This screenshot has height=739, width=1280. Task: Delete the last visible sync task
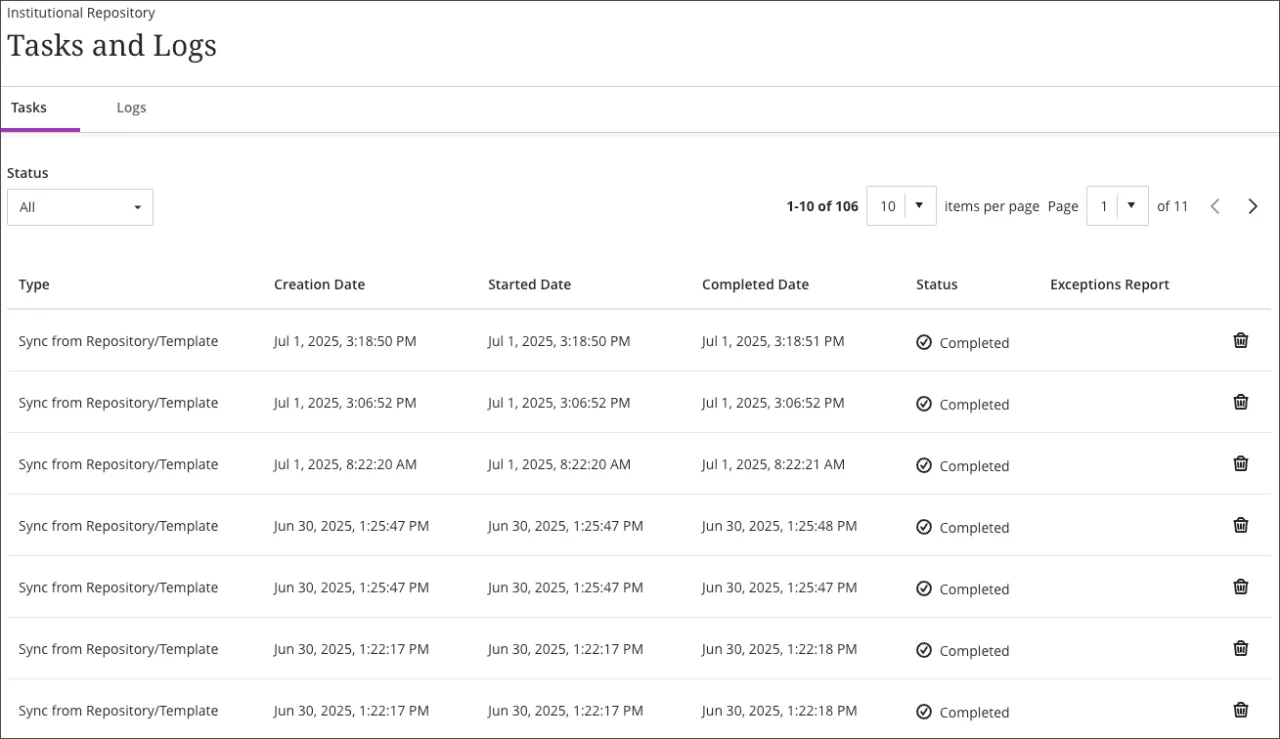pos(1240,710)
